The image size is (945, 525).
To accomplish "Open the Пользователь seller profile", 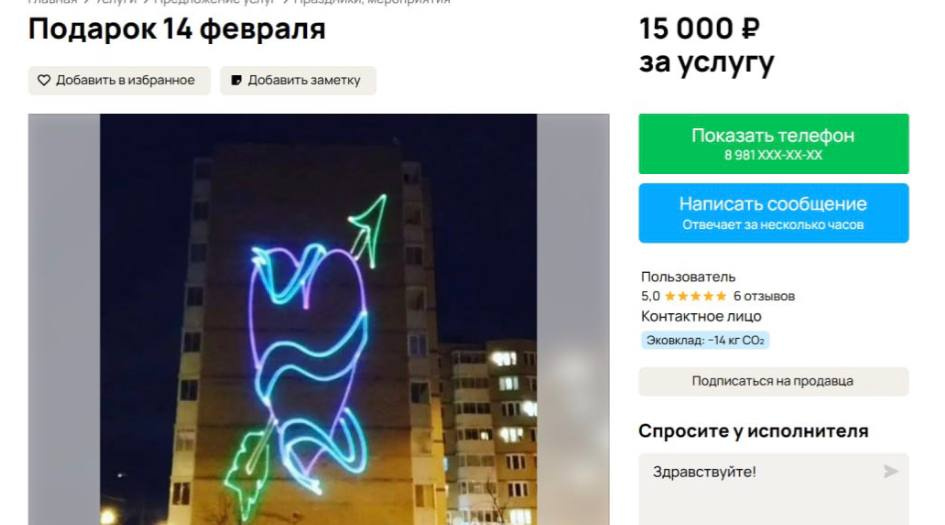I will pos(688,277).
